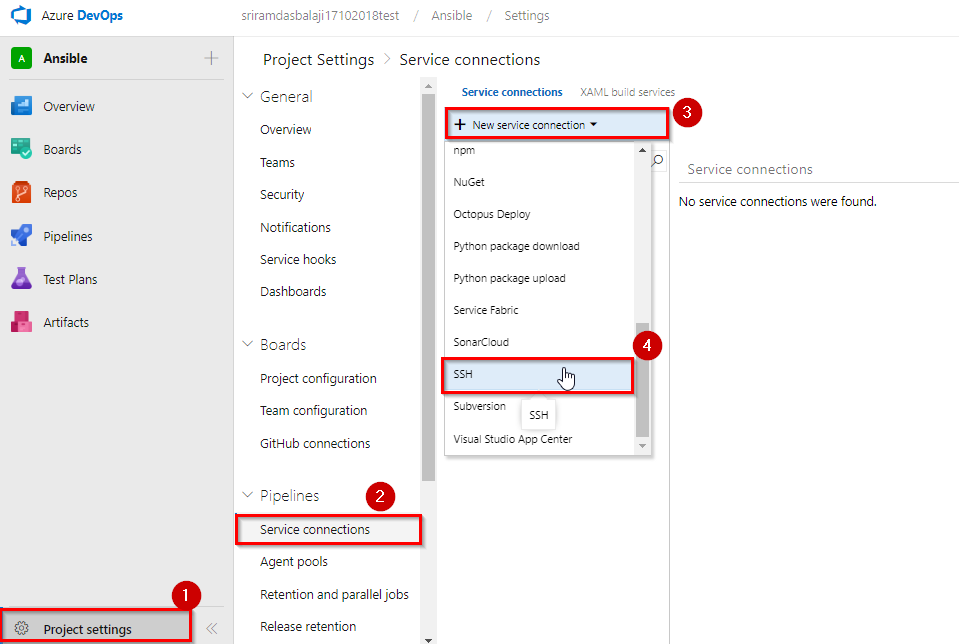This screenshot has height=644, width=959.
Task: Click the settings pane scroll-down arrow
Action: pyautogui.click(x=428, y=640)
